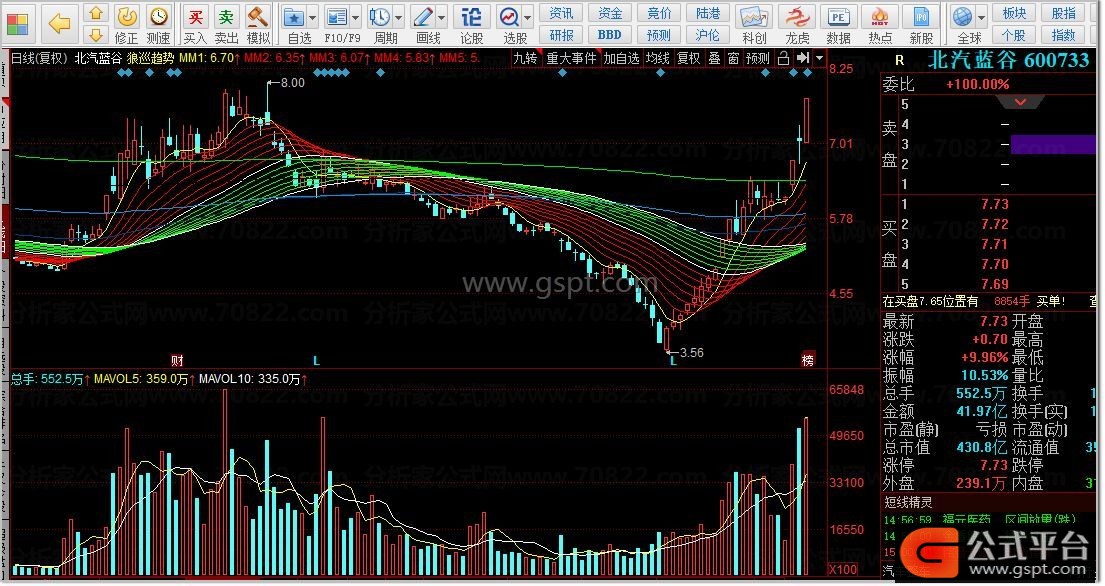
Task: Click the 股指 index futures button
Action: point(1063,13)
